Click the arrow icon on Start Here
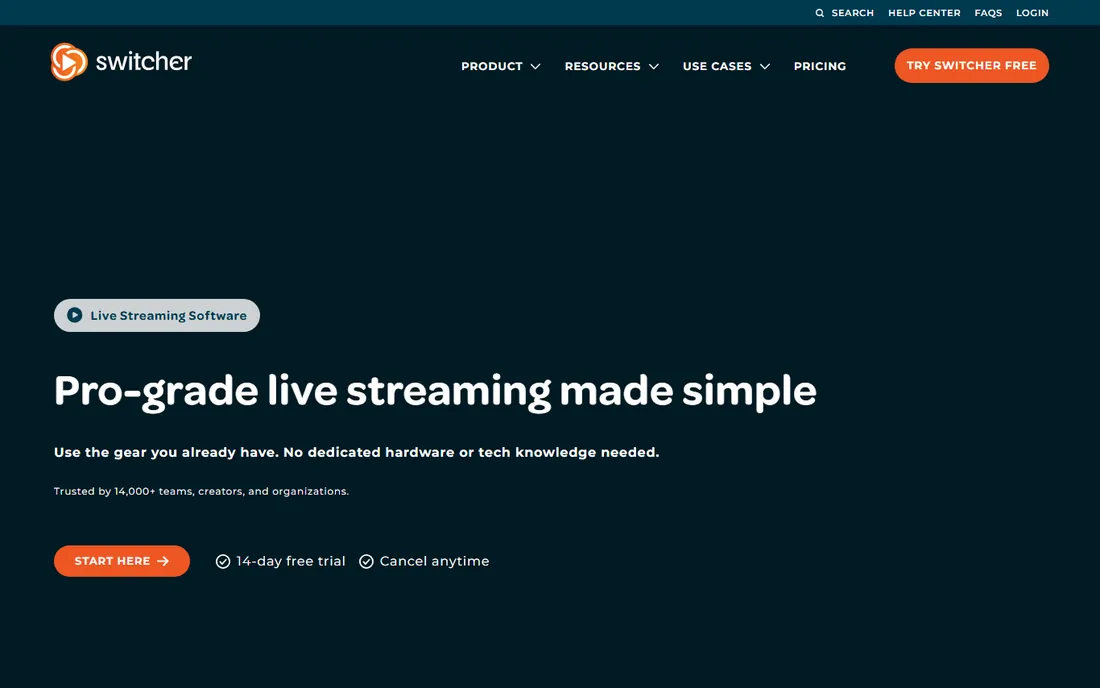Screen dimensions: 1100x688 [x=163, y=561]
